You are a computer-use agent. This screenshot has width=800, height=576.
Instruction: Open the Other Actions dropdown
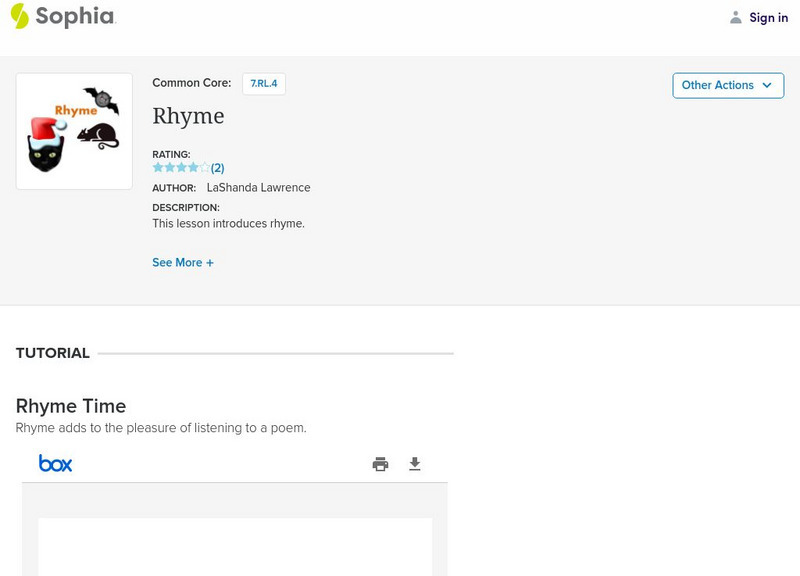tap(727, 85)
